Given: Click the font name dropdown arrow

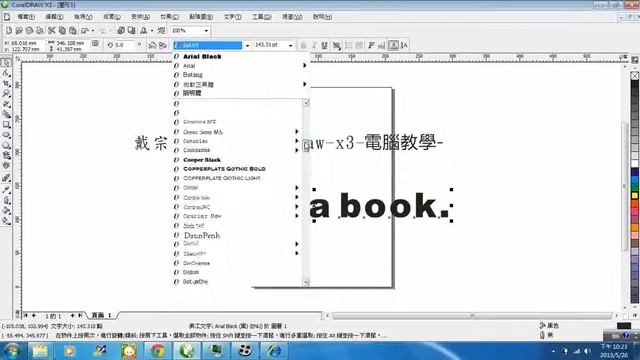Looking at the screenshot, I should pyautogui.click(x=247, y=45).
